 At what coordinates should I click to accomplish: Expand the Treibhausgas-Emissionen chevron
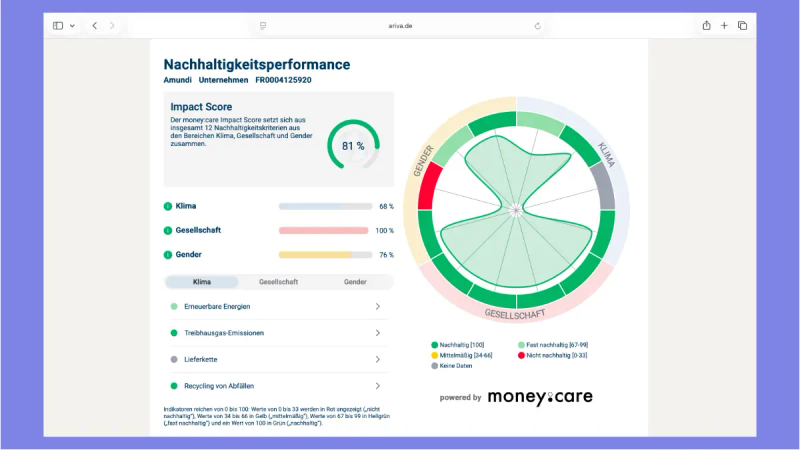point(378,333)
